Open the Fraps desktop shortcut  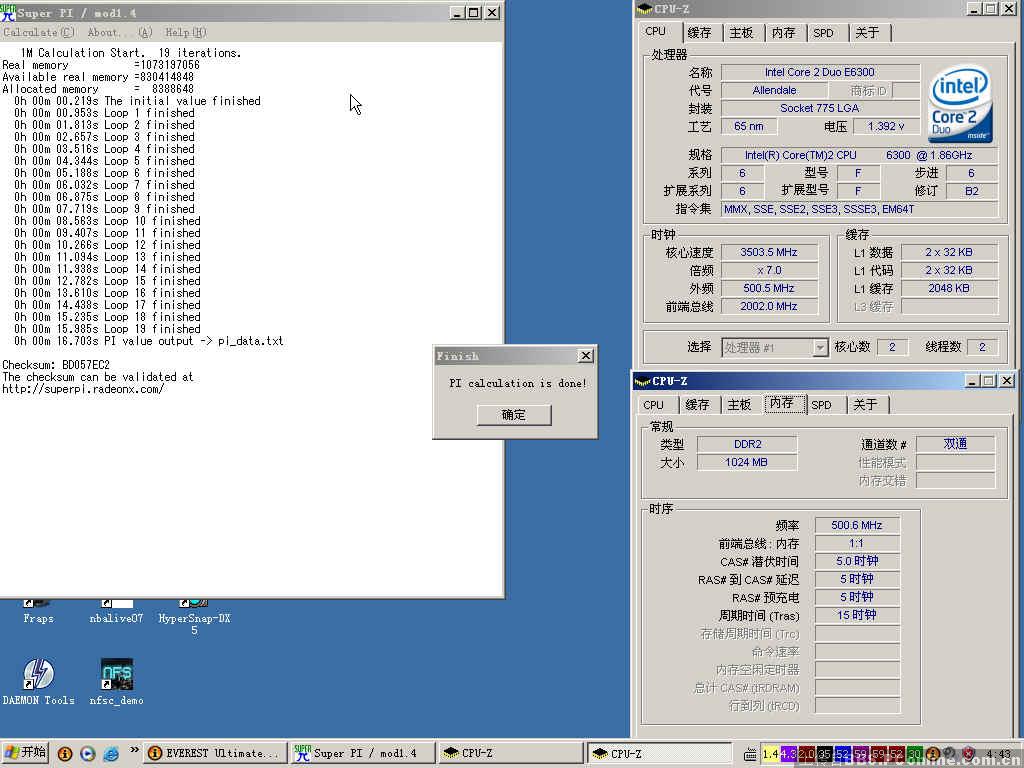pyautogui.click(x=38, y=613)
